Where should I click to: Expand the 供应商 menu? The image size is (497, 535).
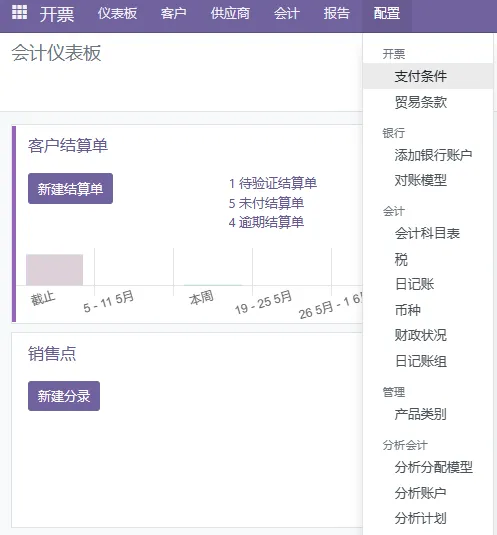click(x=230, y=14)
